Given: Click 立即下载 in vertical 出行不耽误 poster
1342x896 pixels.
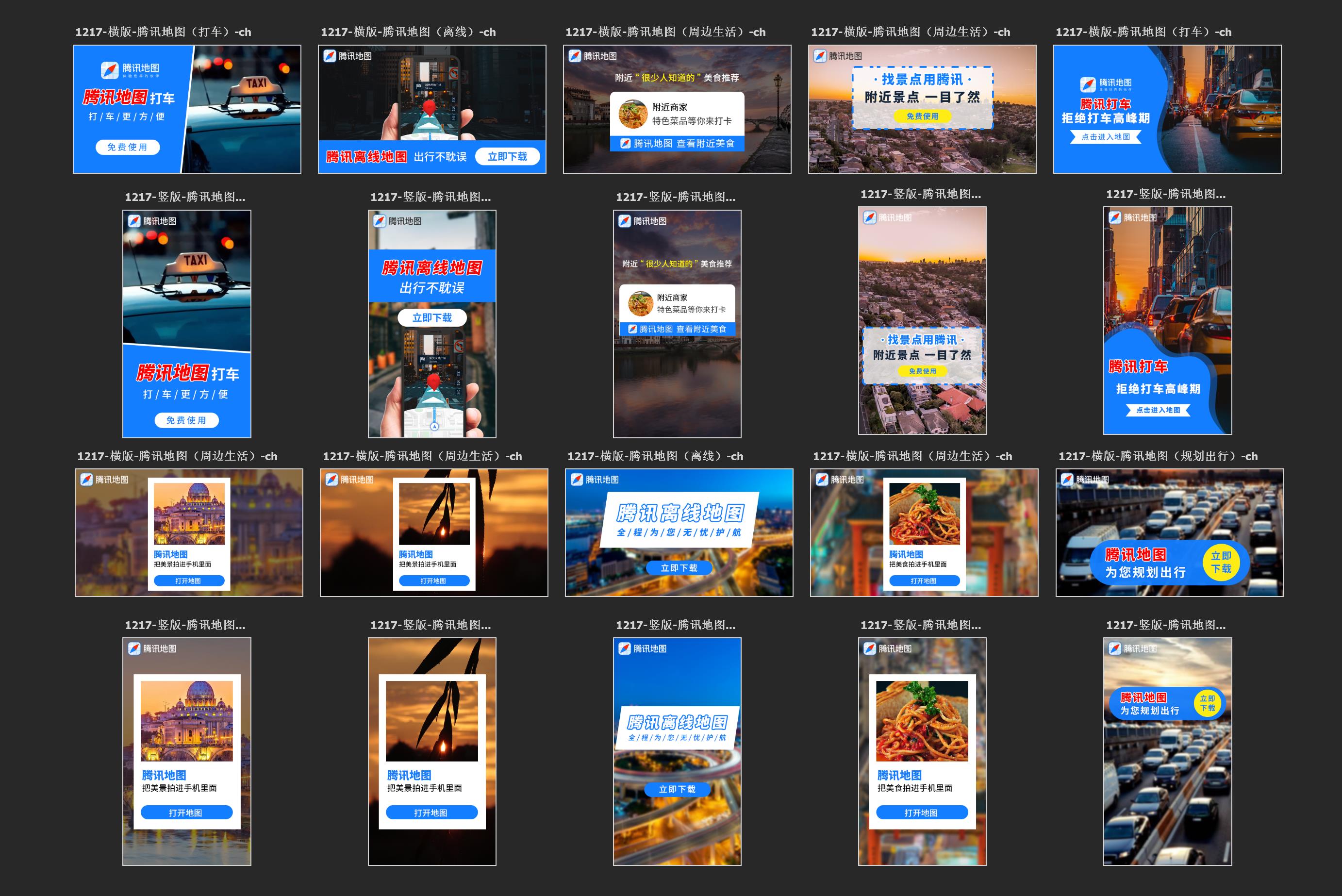Looking at the screenshot, I should click(432, 318).
